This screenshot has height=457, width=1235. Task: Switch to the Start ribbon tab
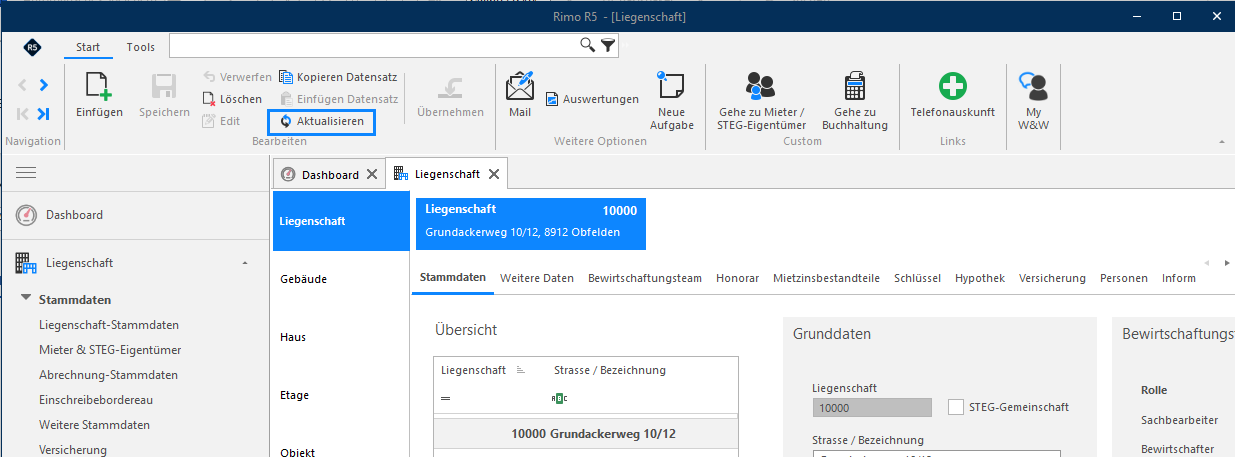[x=88, y=47]
